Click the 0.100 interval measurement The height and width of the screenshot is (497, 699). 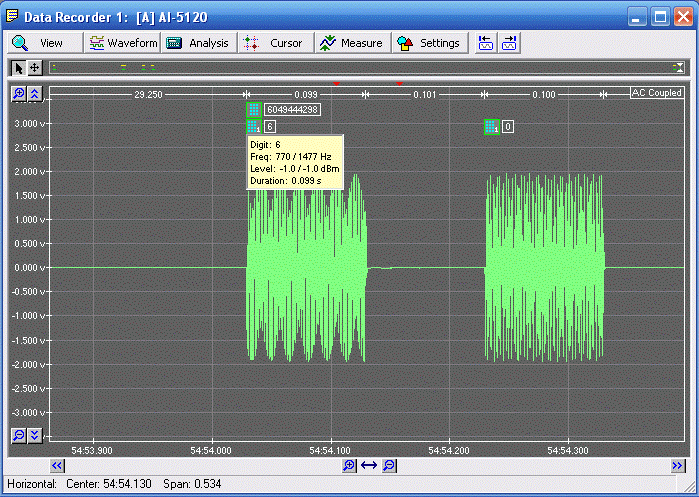pyautogui.click(x=544, y=94)
